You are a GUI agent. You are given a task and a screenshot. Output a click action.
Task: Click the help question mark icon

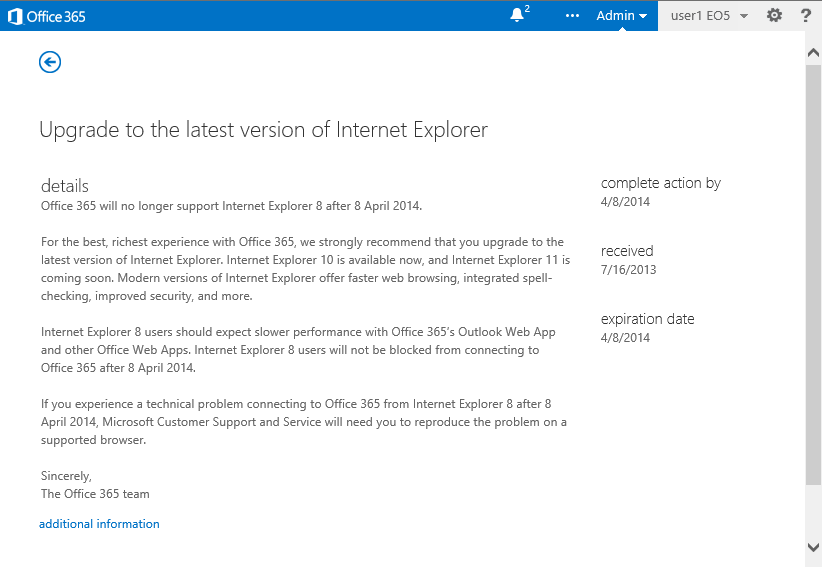point(806,15)
